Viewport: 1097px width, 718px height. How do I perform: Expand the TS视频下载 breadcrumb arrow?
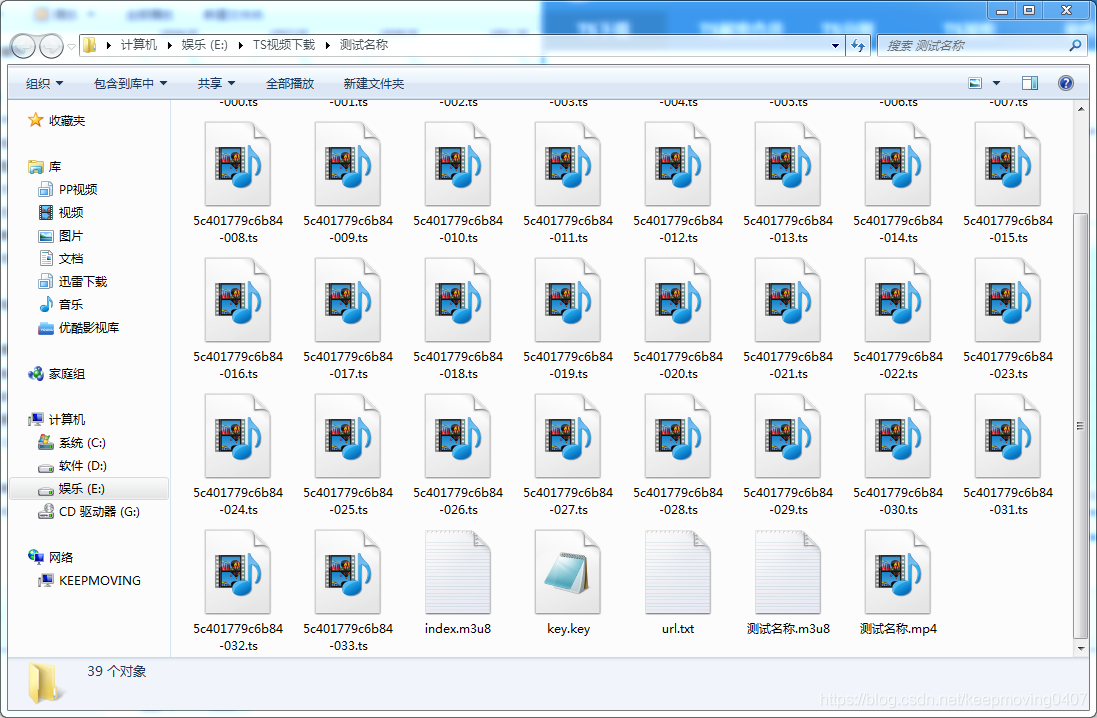[327, 45]
